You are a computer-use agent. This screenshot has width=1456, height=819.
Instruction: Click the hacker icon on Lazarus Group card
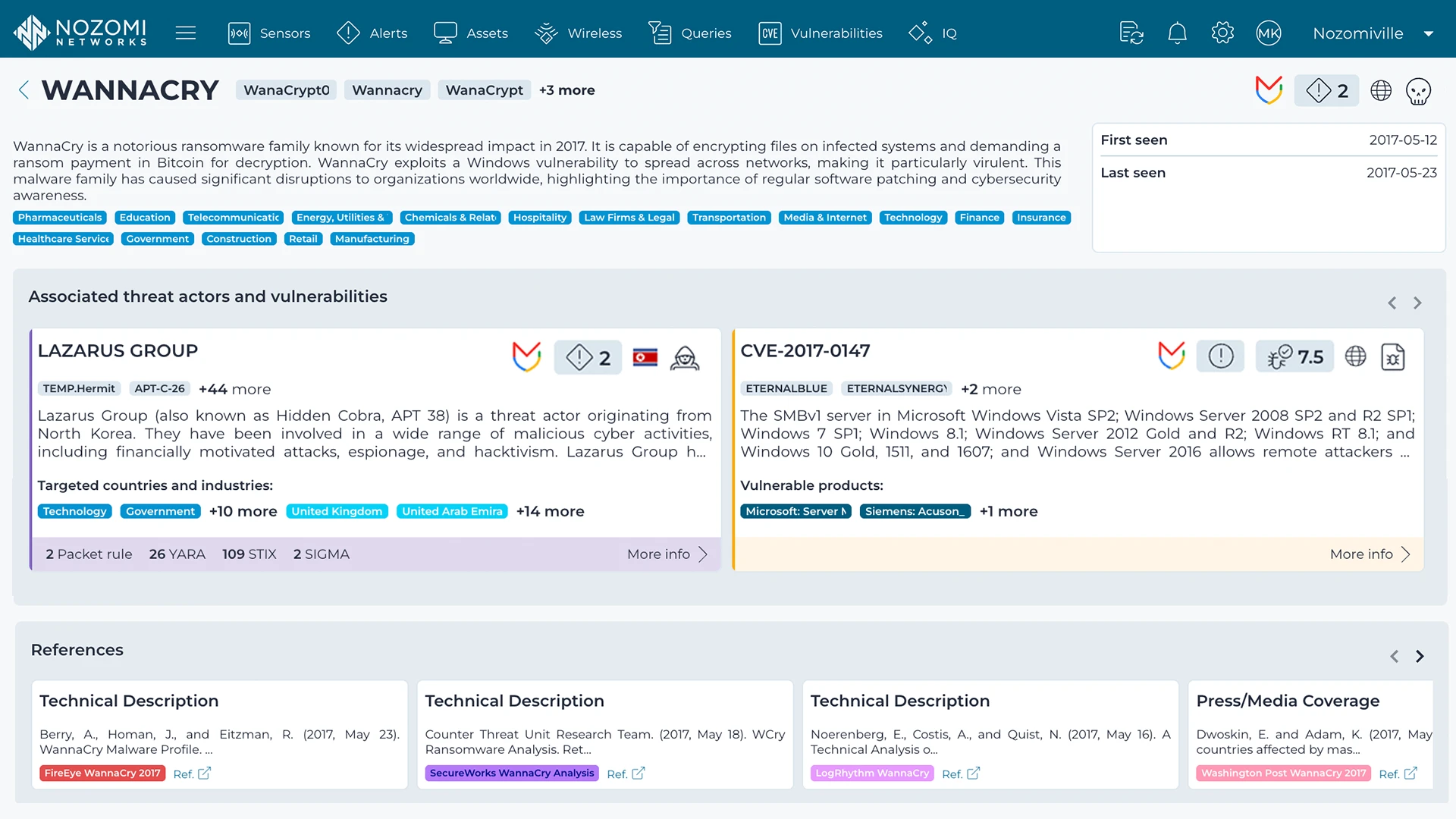point(685,358)
